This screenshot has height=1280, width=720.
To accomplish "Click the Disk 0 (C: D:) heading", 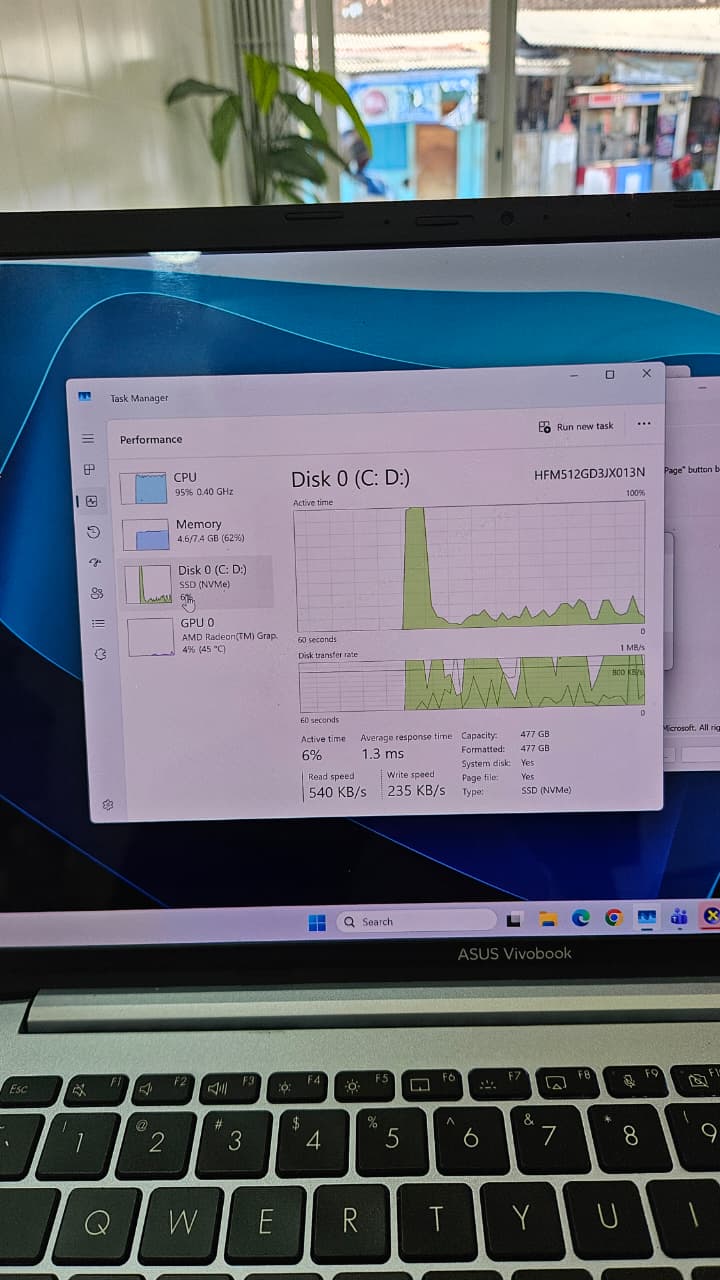I will (x=350, y=479).
